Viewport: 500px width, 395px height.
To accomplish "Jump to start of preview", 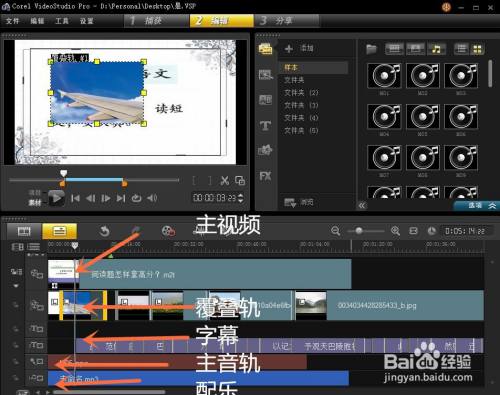I will coord(75,198).
